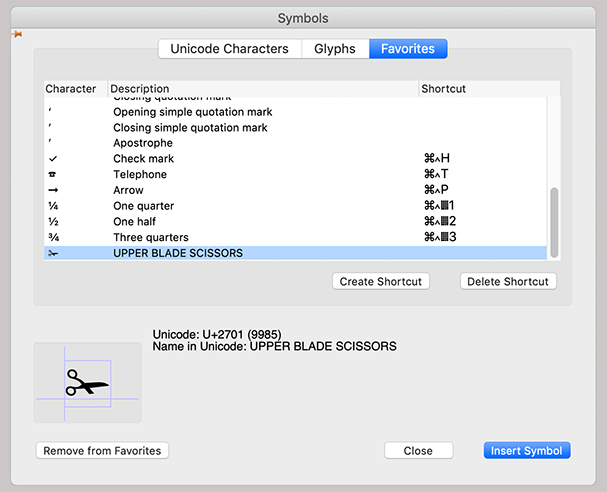Viewport: 607px width, 492px height.
Task: Click the large scissors preview image
Action: point(87,382)
